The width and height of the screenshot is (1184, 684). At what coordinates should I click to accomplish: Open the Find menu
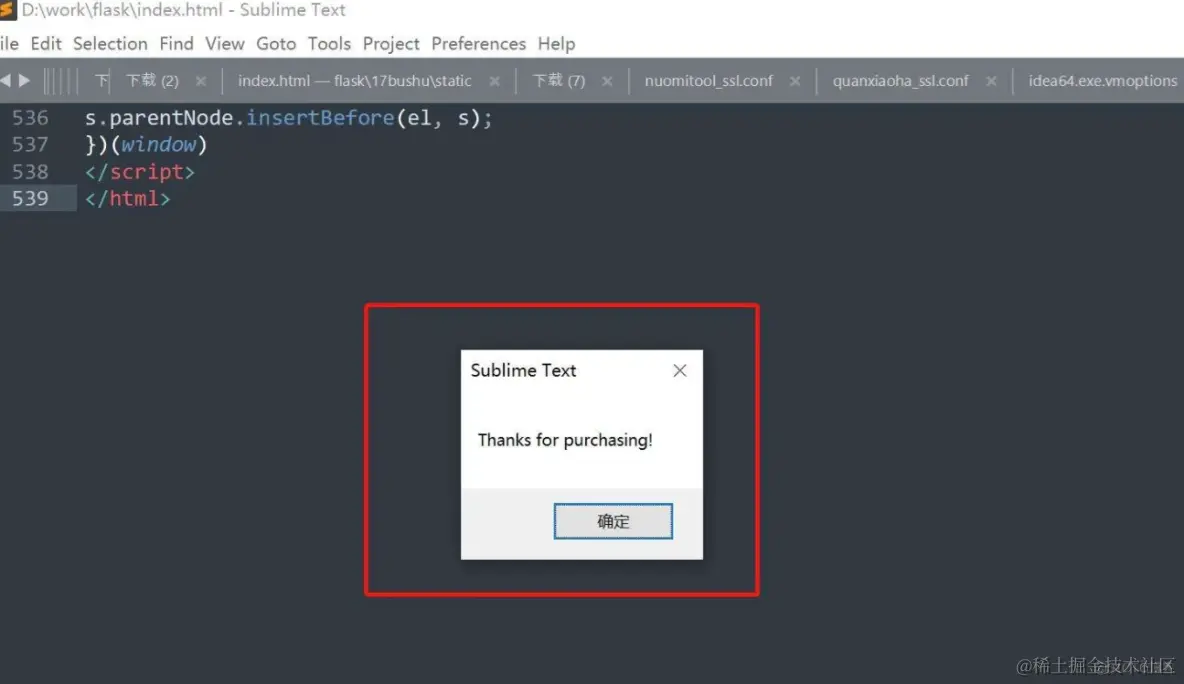(x=177, y=44)
